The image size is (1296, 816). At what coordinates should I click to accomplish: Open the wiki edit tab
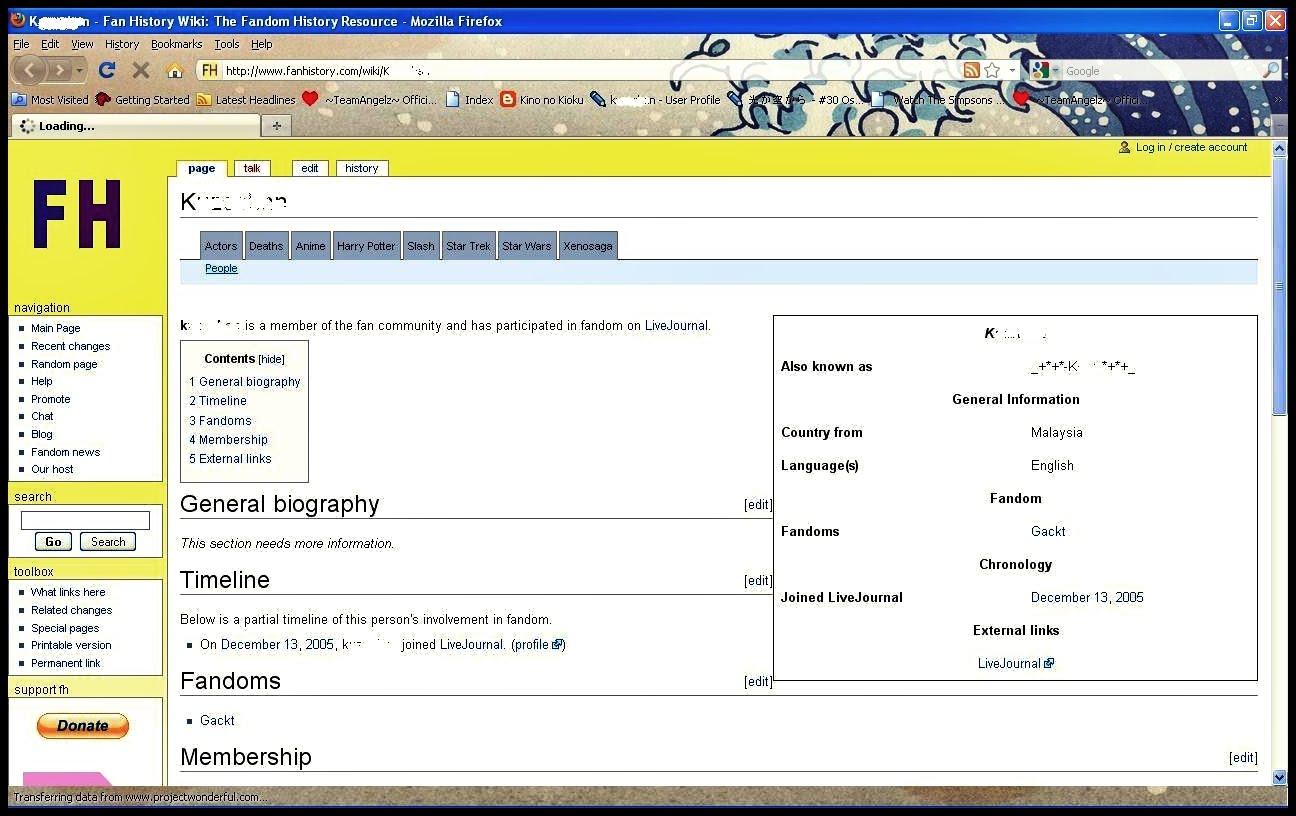pos(310,168)
